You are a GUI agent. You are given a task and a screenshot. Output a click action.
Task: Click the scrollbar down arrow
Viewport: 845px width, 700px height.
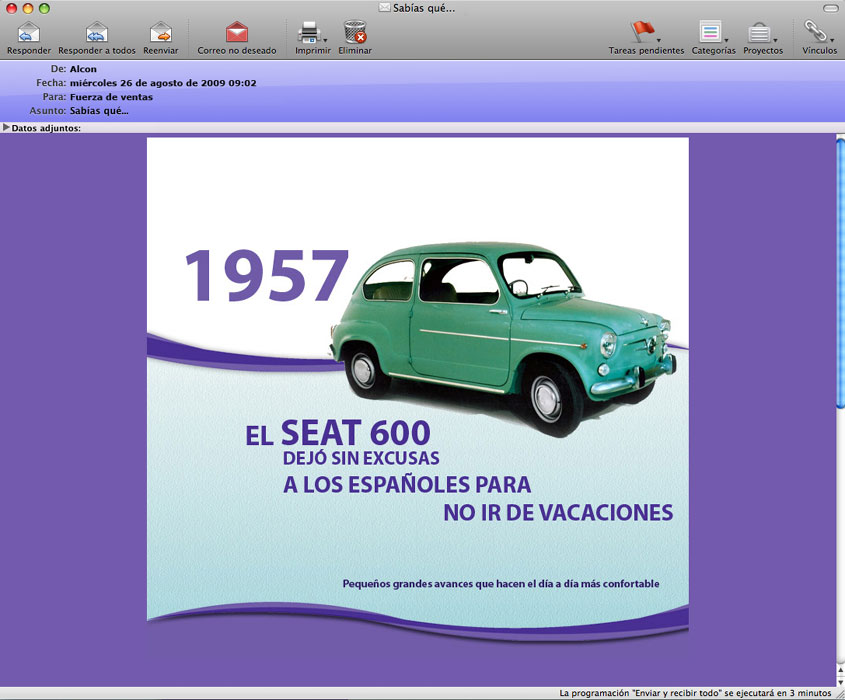tap(840, 681)
